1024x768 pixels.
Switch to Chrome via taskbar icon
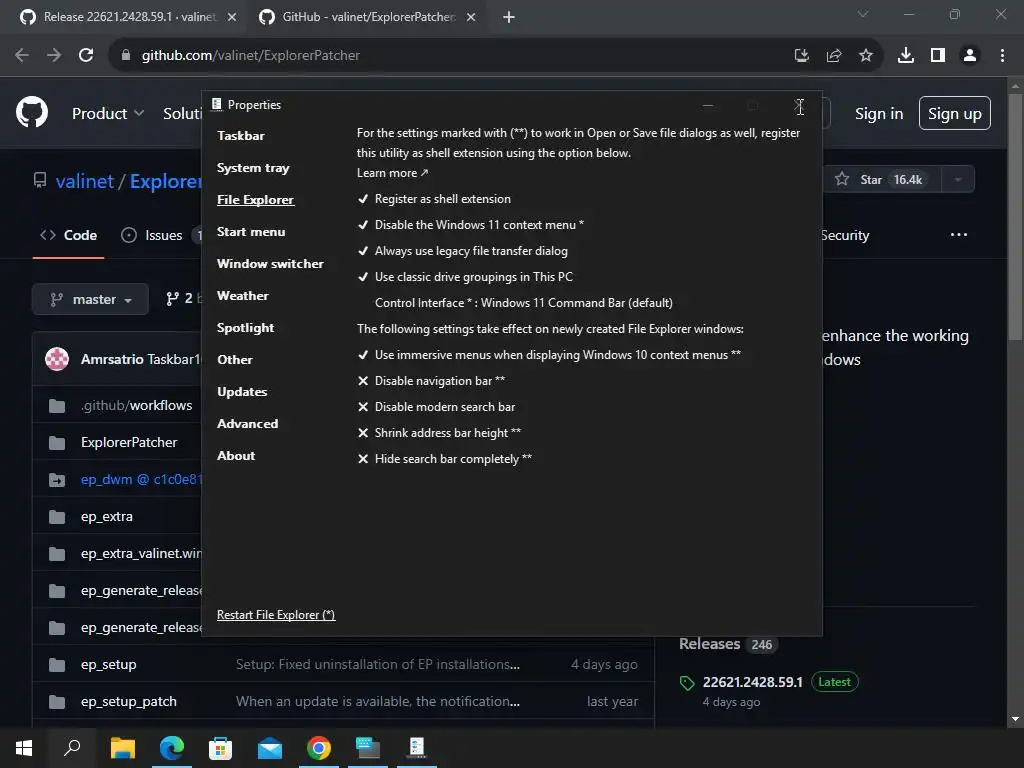pyautogui.click(x=319, y=748)
